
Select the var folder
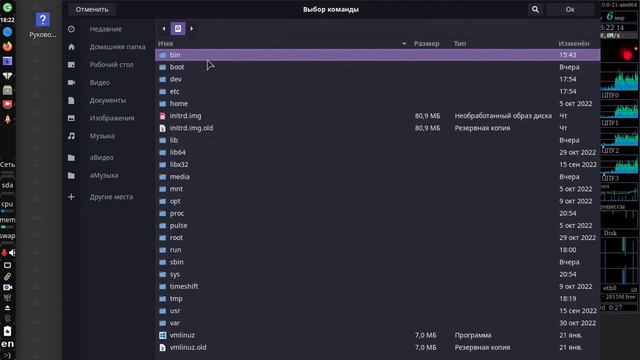click(x=378, y=323)
